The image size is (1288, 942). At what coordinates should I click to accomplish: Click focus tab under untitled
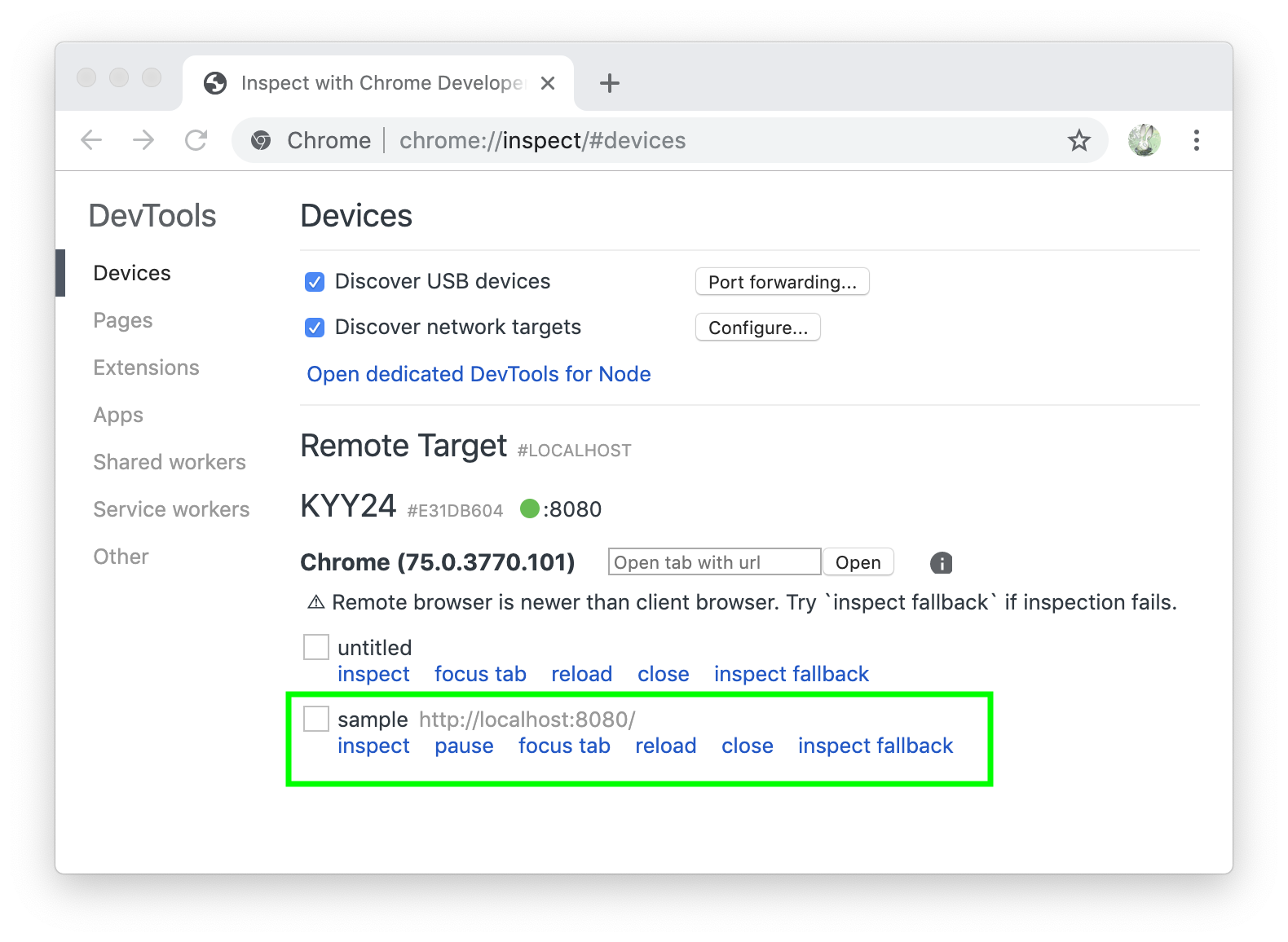point(481,674)
